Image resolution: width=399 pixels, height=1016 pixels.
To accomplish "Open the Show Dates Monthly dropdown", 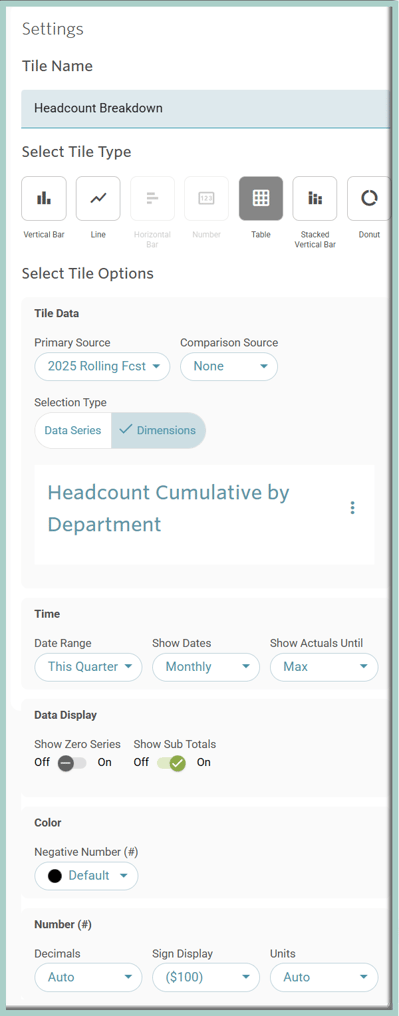I will point(206,667).
